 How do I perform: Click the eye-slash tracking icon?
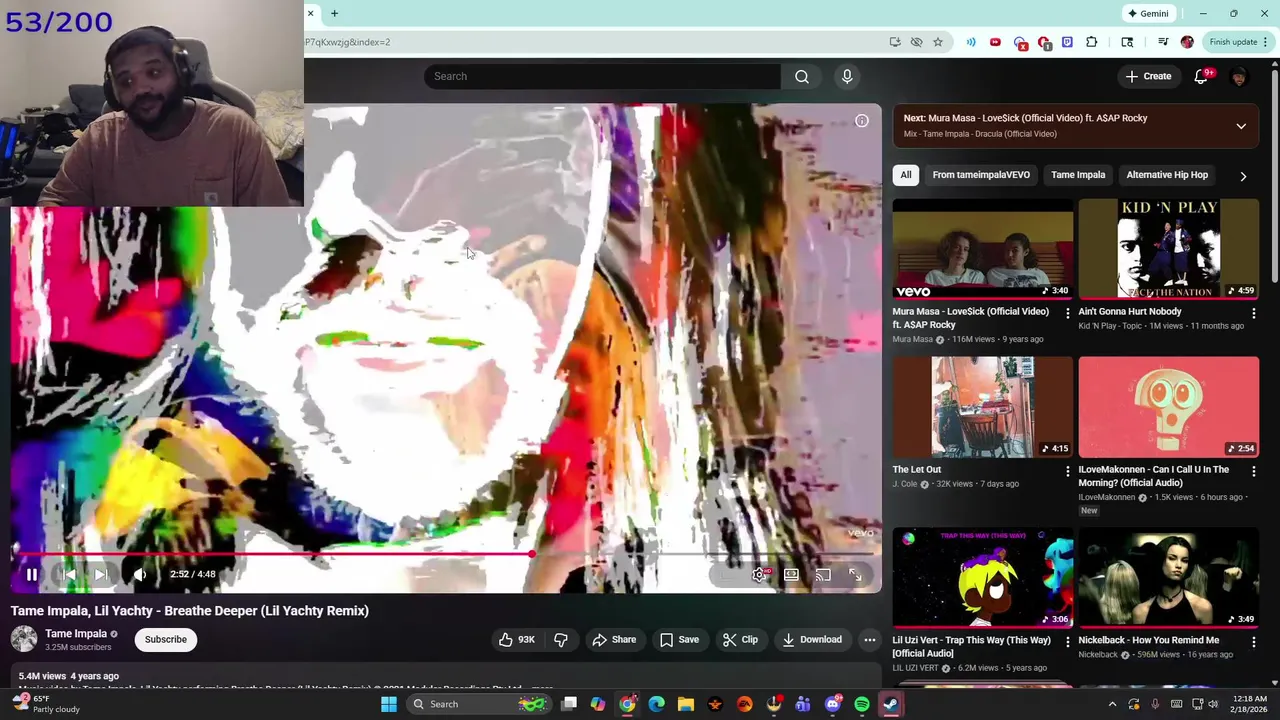(x=916, y=42)
